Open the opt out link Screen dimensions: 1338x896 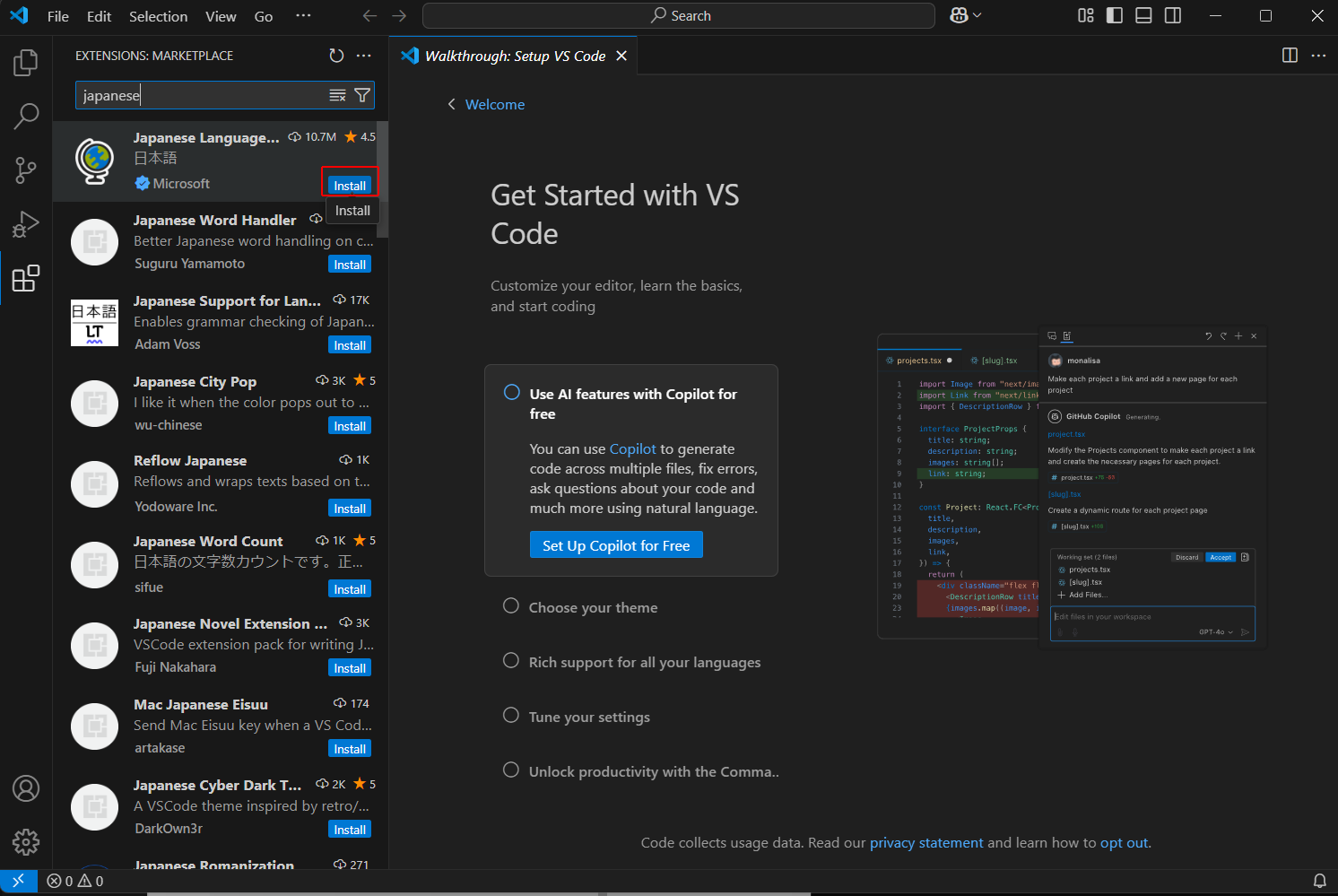click(x=1125, y=842)
